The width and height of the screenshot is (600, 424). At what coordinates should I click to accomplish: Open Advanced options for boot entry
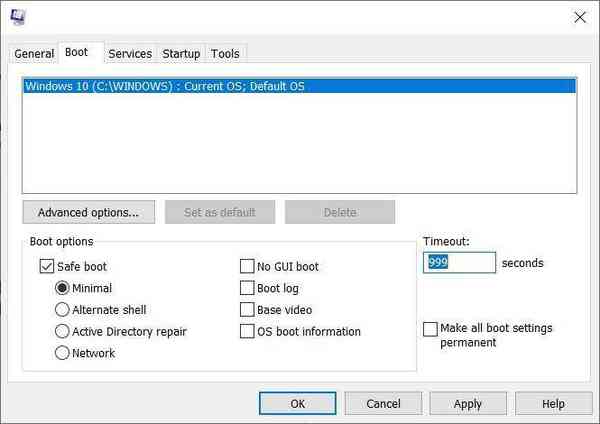tap(89, 212)
